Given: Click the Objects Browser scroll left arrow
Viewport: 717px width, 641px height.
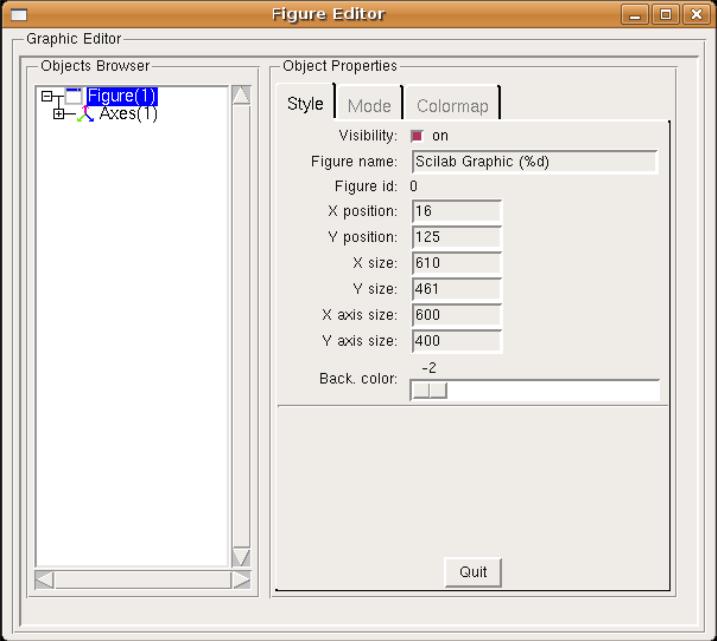Looking at the screenshot, I should 44,580.
